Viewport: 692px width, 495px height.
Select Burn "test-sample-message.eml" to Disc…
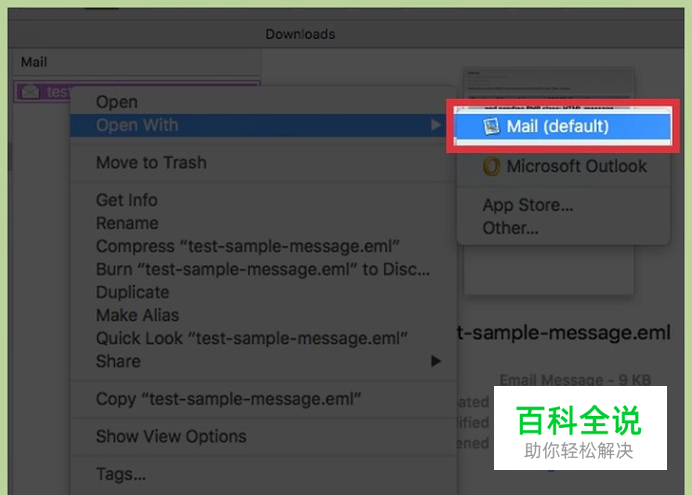[x=263, y=269]
